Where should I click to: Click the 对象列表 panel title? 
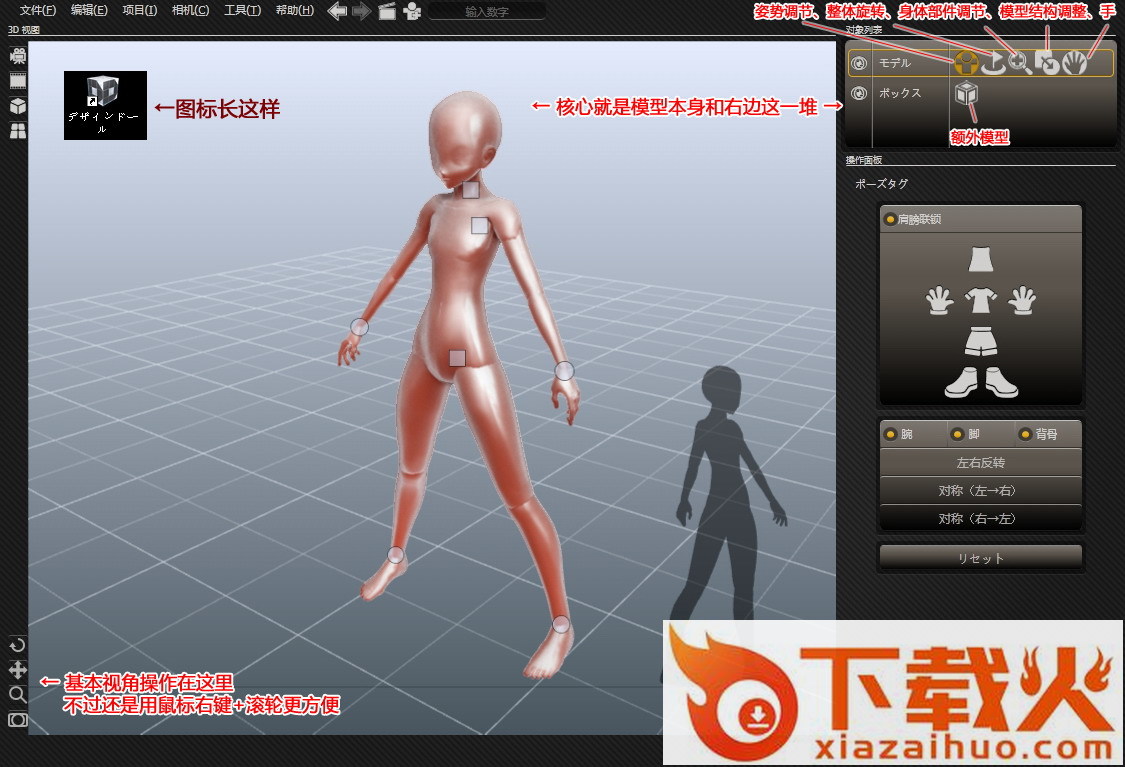click(863, 29)
